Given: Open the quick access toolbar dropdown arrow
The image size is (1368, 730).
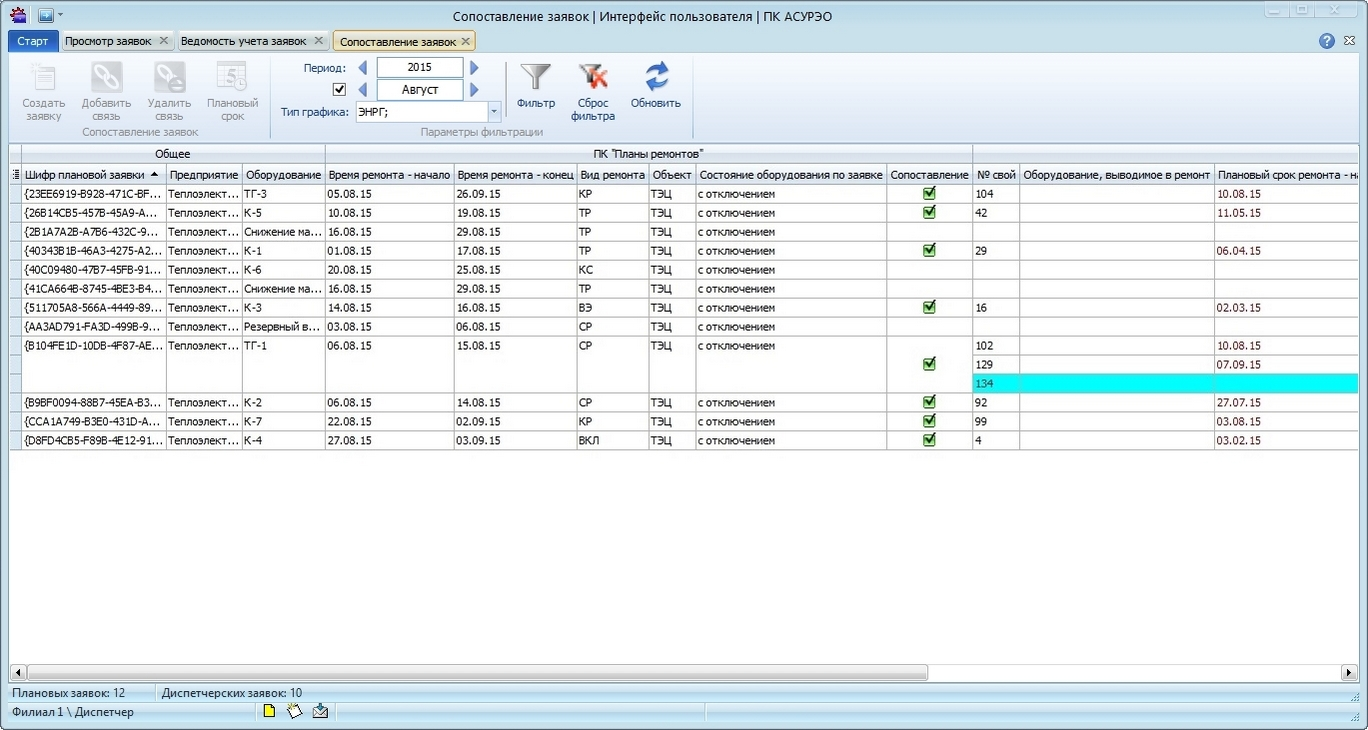Looking at the screenshot, I should tap(60, 15).
